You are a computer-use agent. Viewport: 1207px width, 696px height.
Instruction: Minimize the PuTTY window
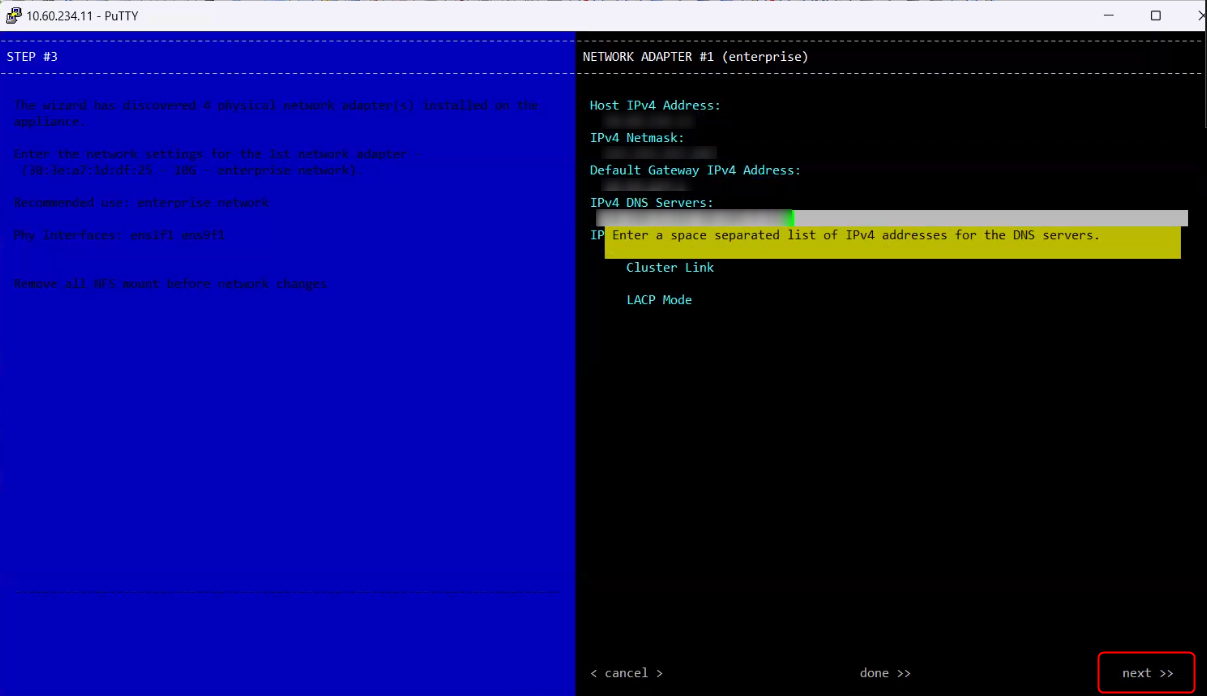[x=1109, y=15]
